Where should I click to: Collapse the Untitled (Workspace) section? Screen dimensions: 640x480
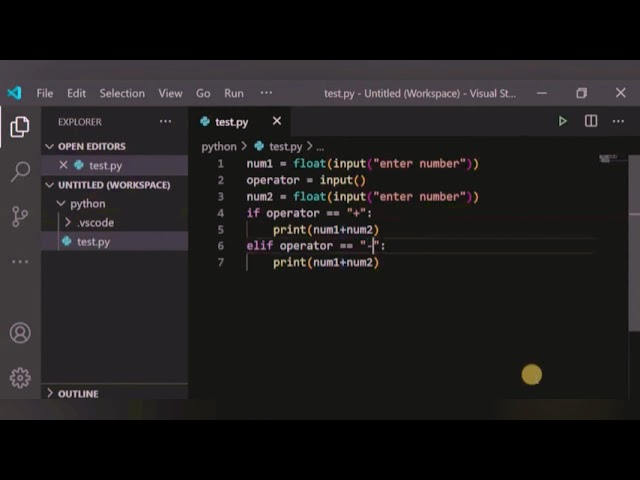click(x=49, y=185)
